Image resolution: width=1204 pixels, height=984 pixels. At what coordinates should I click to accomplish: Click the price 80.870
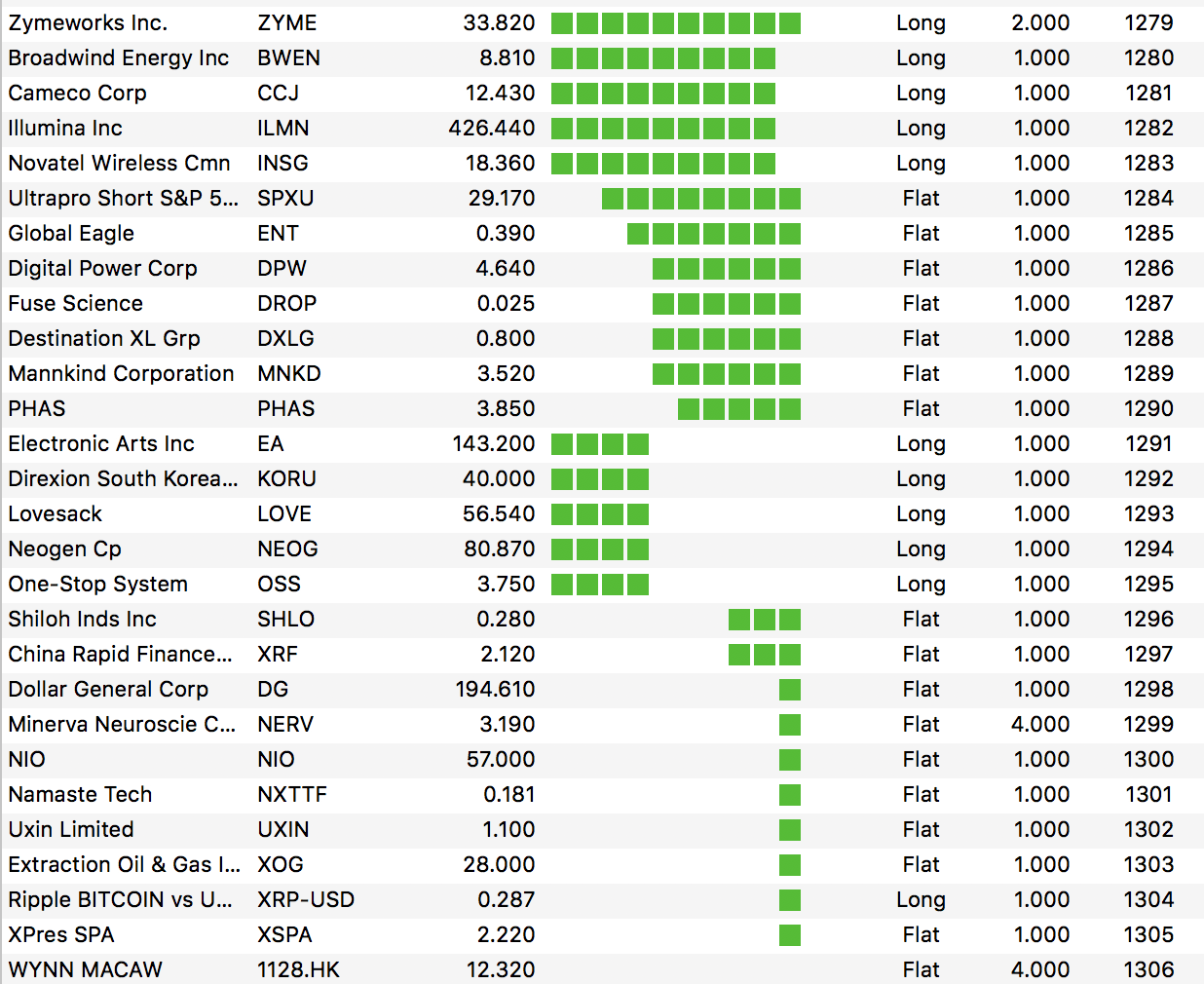(500, 549)
